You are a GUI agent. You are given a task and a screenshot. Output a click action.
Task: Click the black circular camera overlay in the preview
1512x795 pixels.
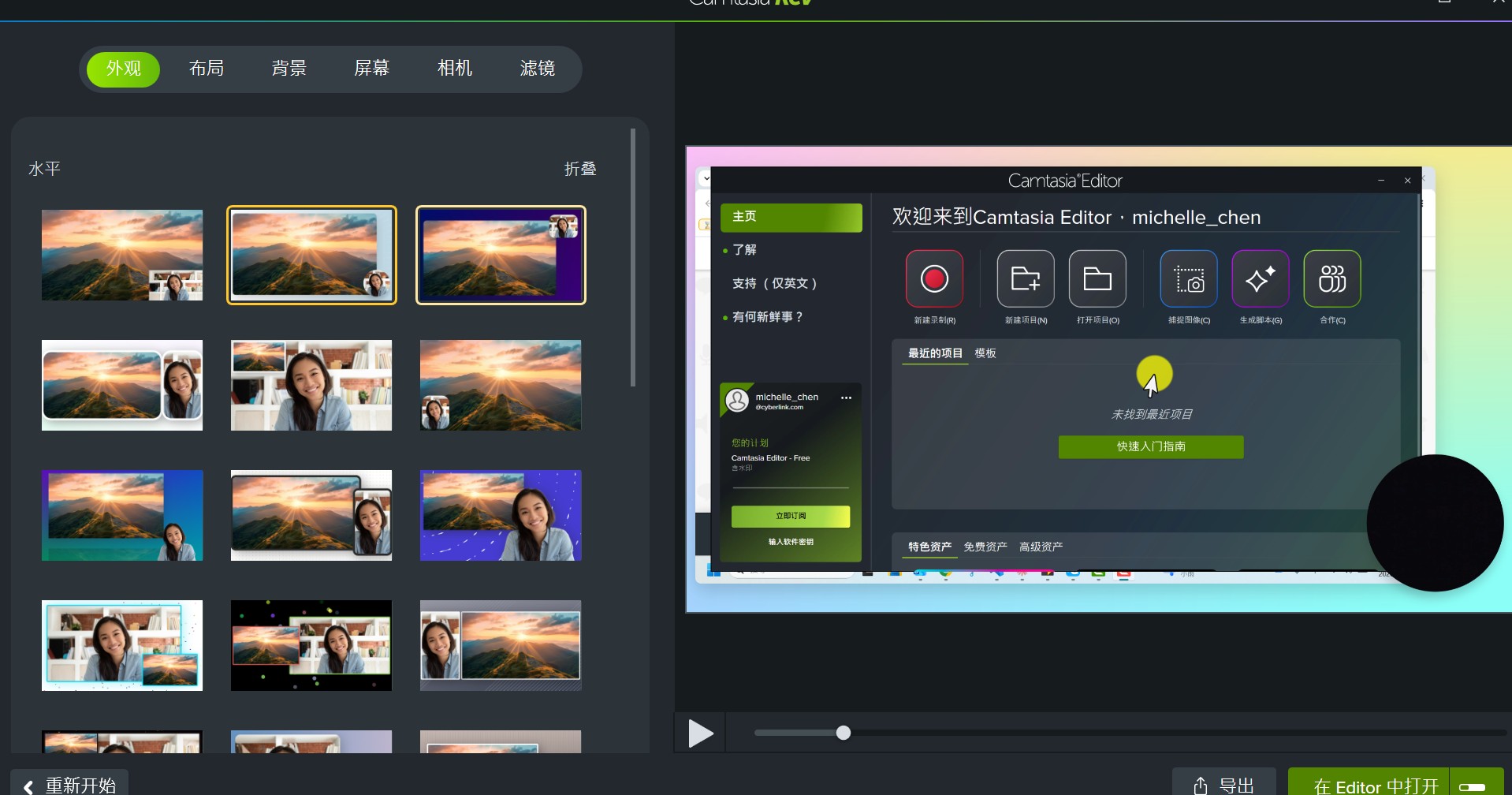point(1435,523)
